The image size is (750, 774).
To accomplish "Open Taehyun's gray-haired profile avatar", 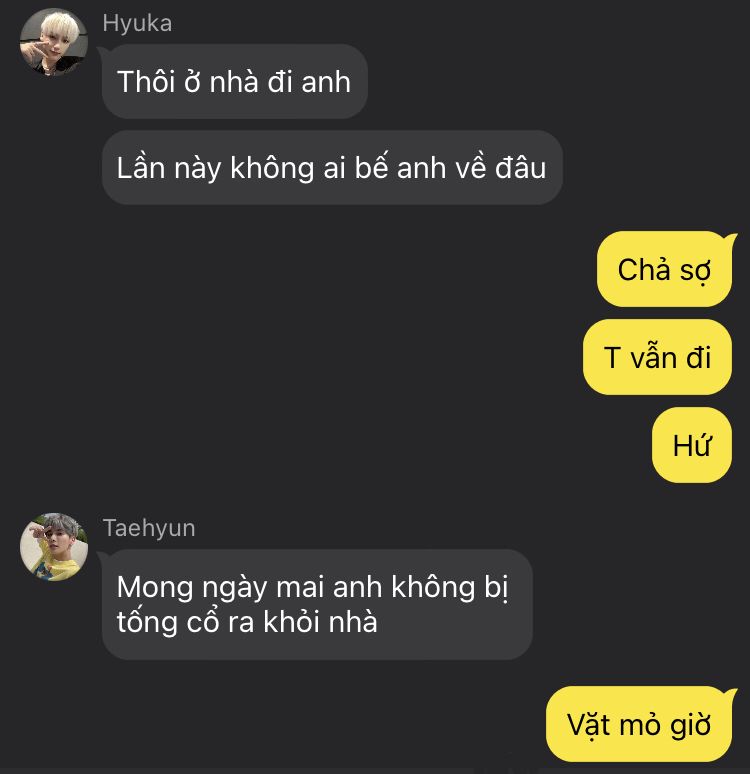I will pyautogui.click(x=54, y=546).
